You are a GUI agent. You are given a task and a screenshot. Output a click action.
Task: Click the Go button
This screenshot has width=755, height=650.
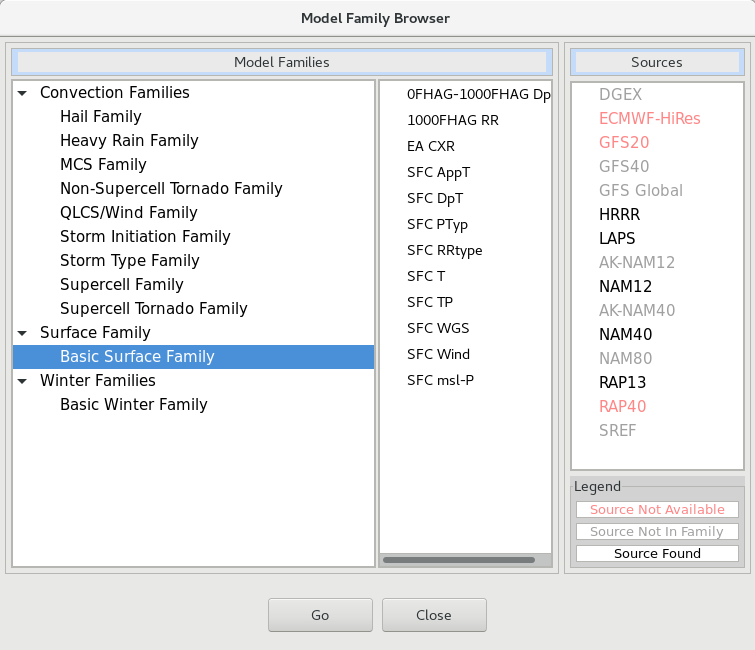(x=320, y=615)
